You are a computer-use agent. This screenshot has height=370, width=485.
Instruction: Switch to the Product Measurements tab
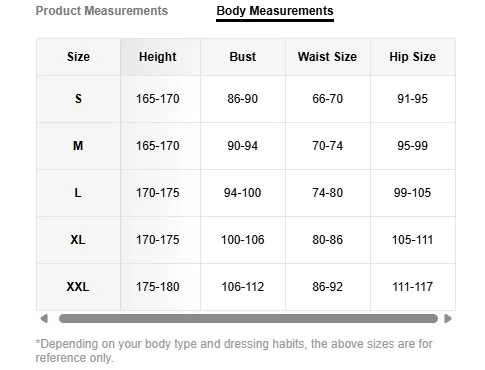click(102, 11)
